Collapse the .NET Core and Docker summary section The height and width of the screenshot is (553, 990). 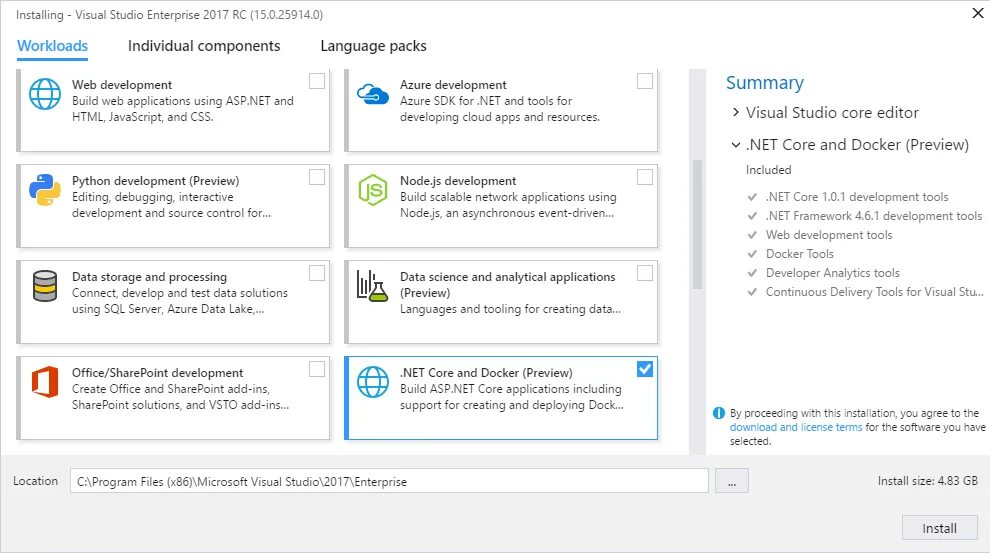[x=736, y=145]
